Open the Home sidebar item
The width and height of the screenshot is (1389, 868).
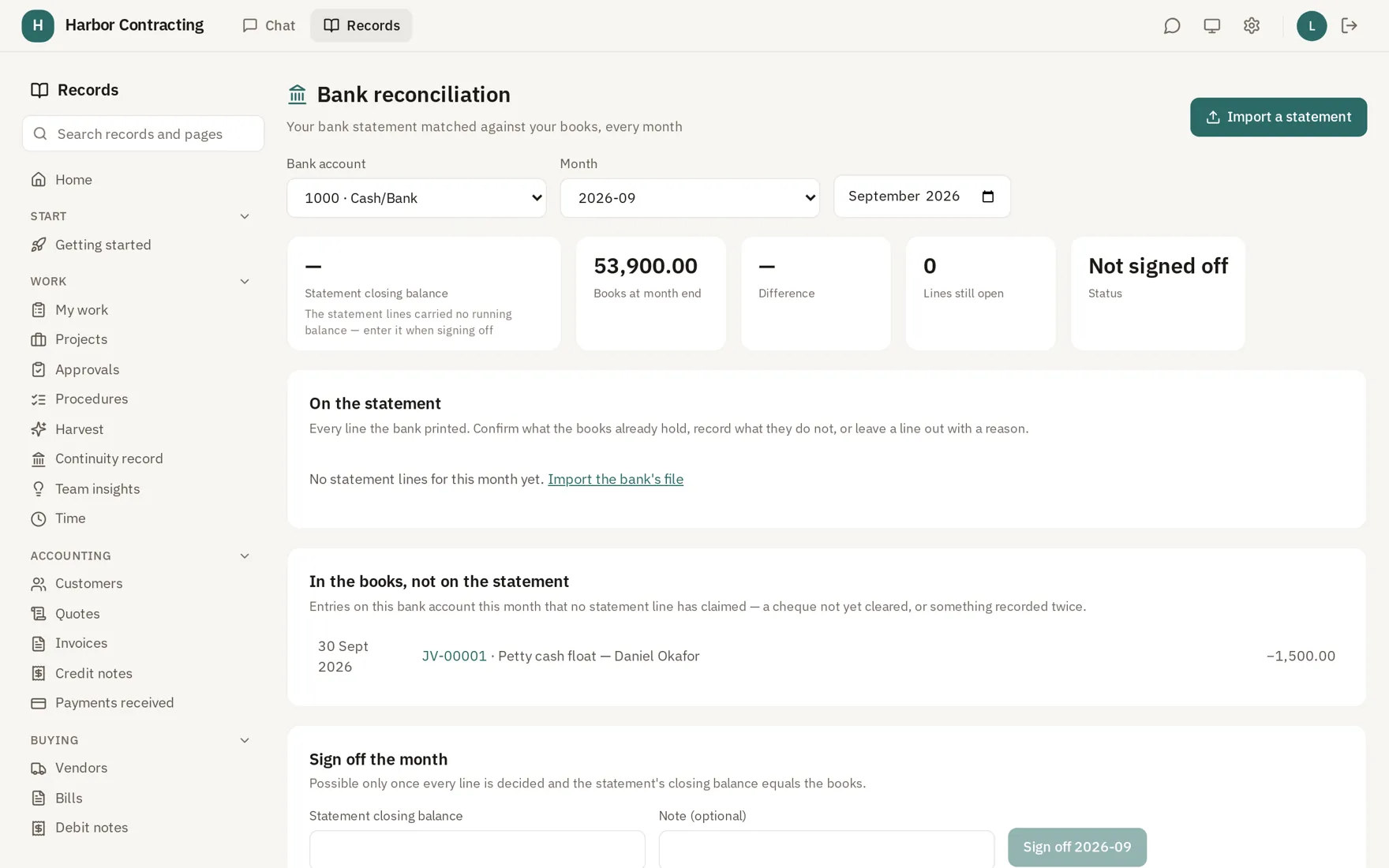tap(143, 180)
